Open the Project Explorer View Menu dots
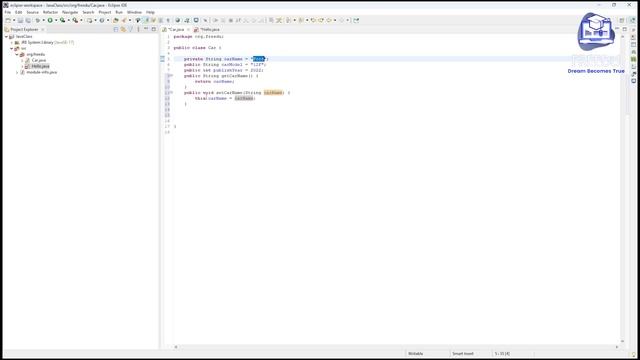This screenshot has width=640, height=360. tap(138, 29)
